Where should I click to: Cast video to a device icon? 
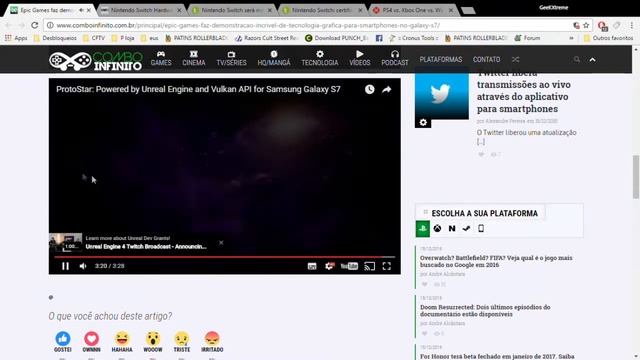pos(369,267)
